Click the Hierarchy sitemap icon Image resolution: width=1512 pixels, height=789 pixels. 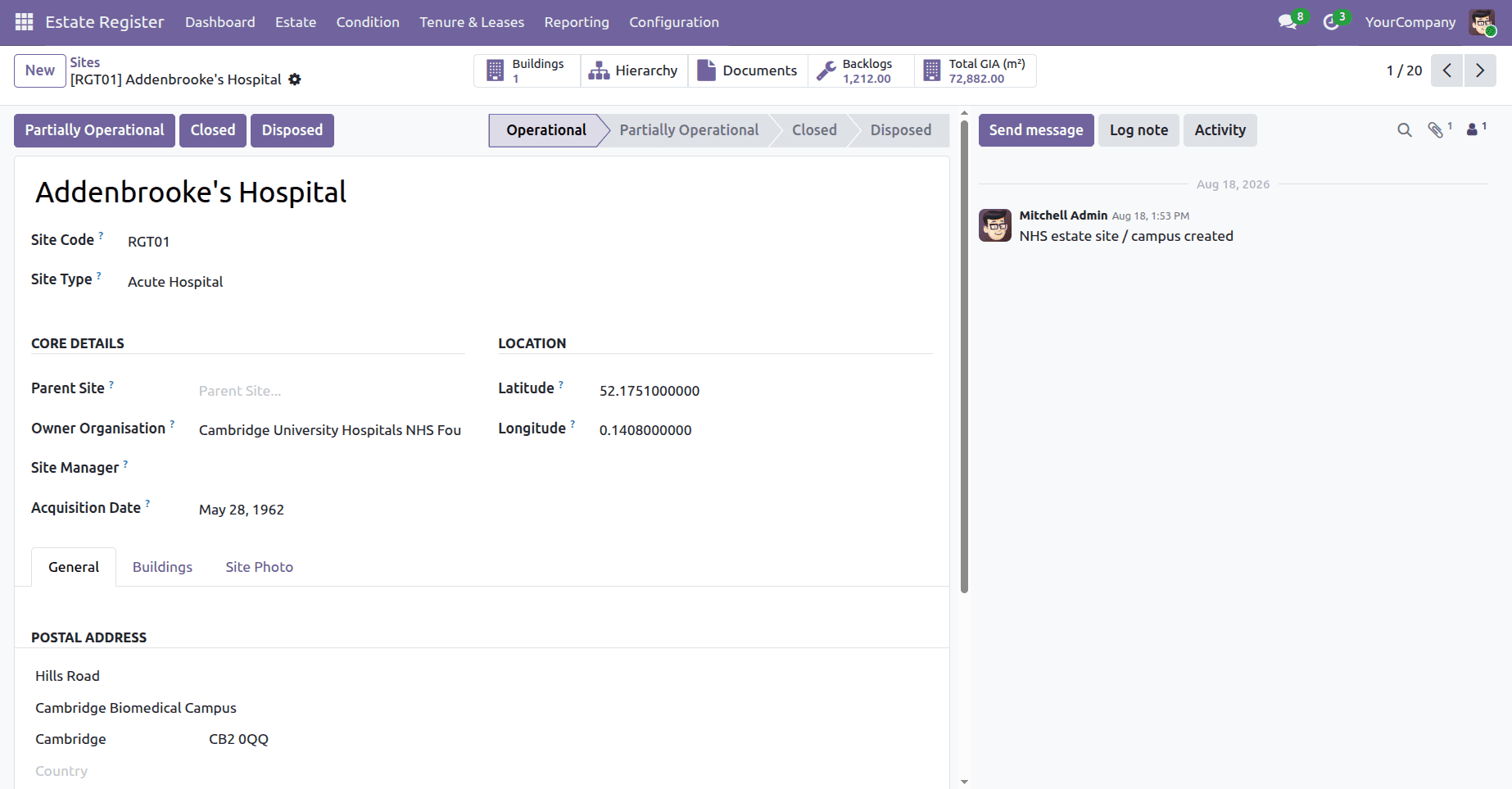point(599,70)
